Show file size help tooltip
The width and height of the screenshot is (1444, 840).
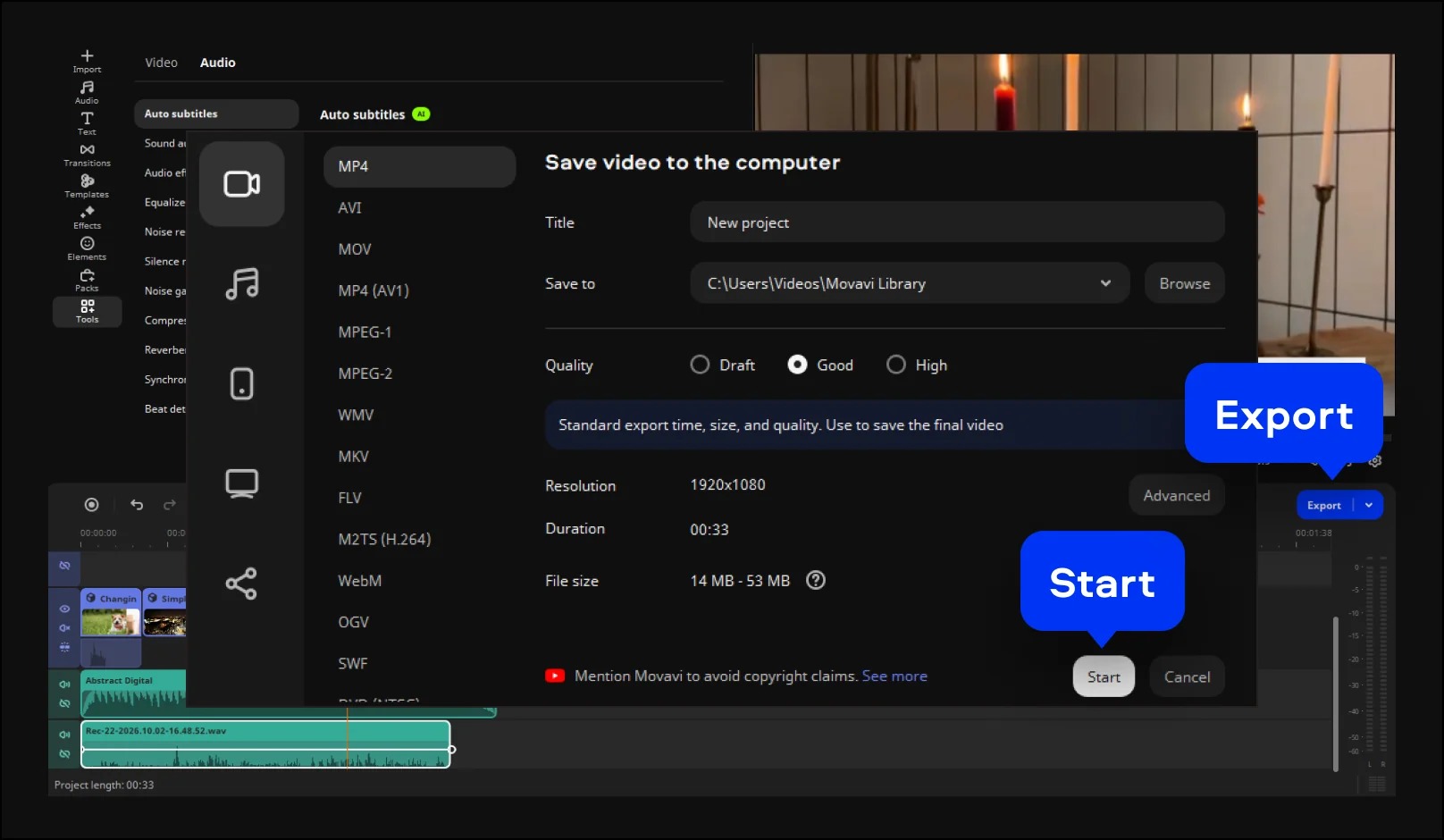point(816,580)
